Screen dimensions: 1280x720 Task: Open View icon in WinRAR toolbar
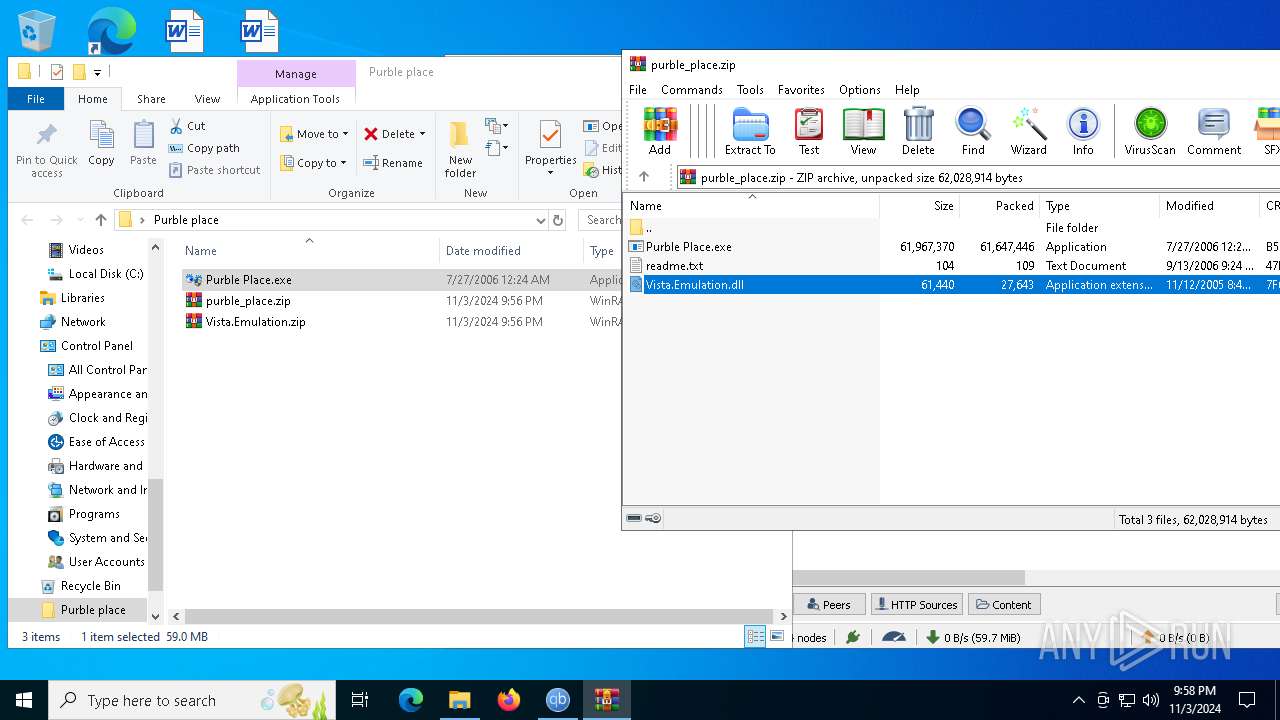pos(863,132)
